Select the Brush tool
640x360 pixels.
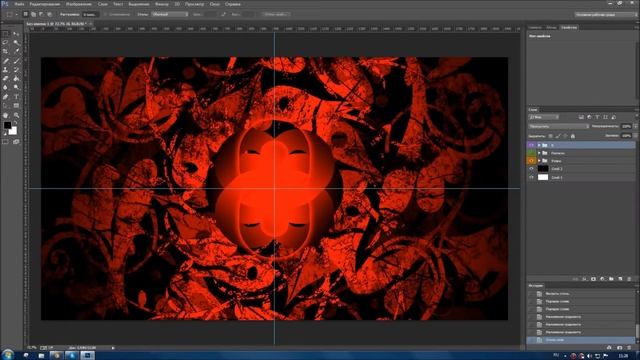pyautogui.click(x=16, y=61)
